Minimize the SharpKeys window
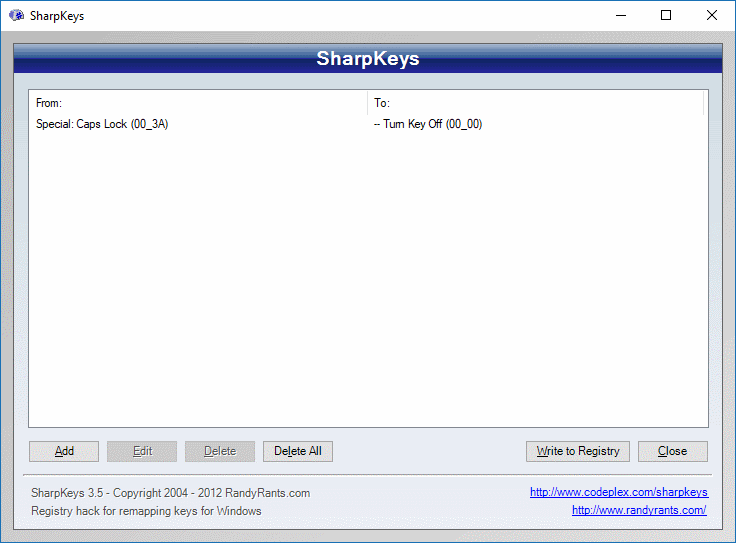Screen dimensions: 736x543 (x=621, y=15)
